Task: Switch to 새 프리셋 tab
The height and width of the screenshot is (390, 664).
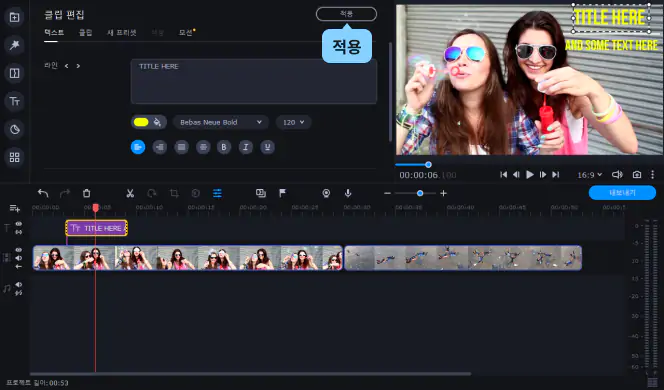Action: click(x=122, y=32)
